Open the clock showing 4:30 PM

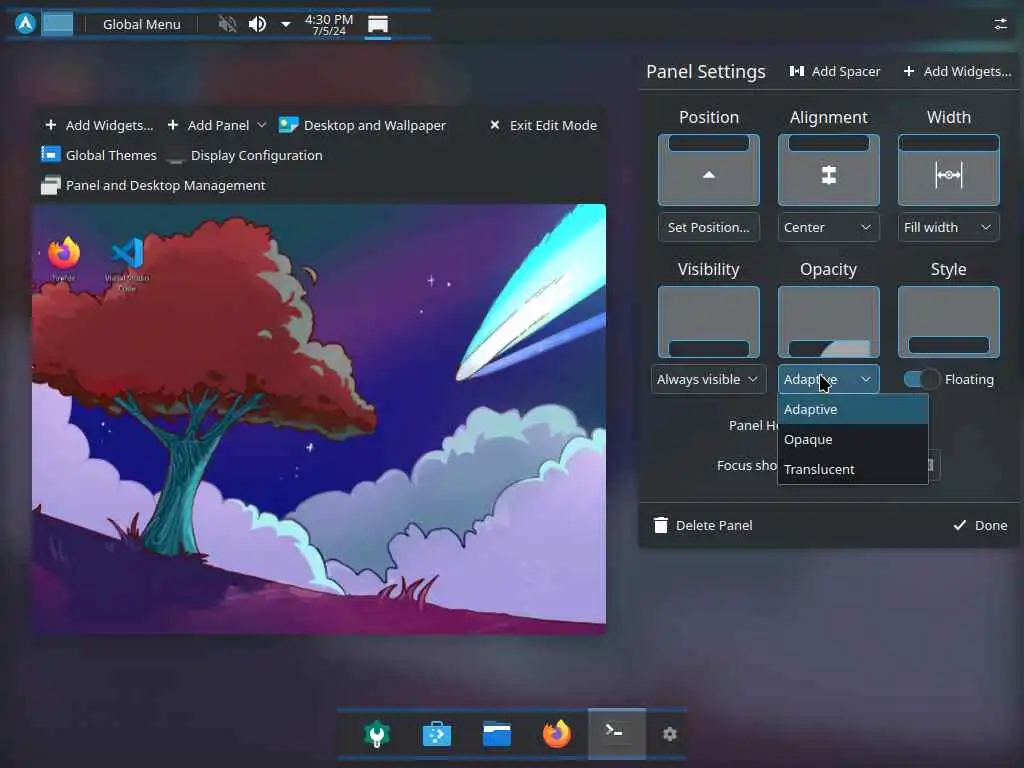click(328, 25)
